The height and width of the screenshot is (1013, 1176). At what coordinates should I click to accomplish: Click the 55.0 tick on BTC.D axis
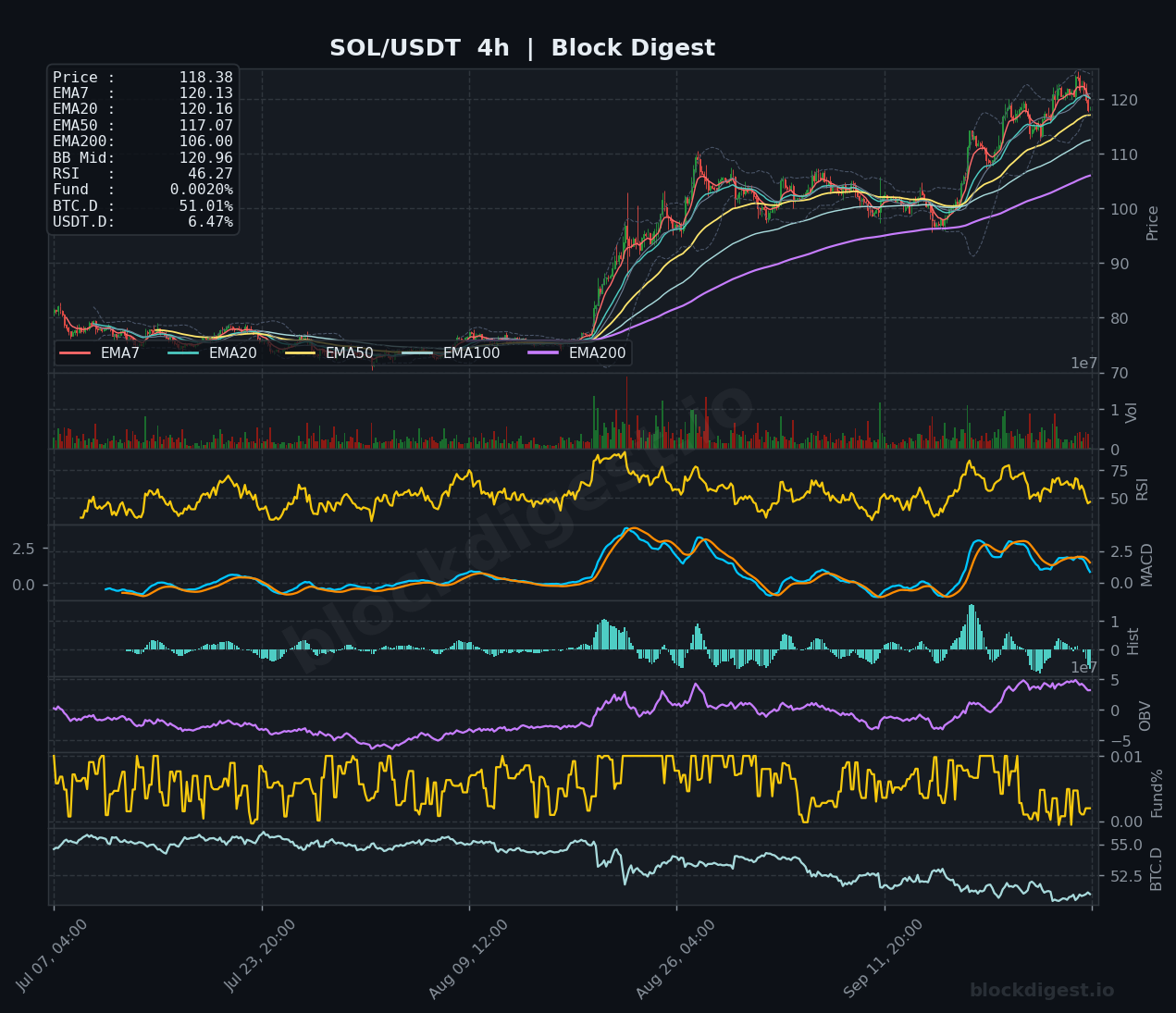pyautogui.click(x=1125, y=846)
